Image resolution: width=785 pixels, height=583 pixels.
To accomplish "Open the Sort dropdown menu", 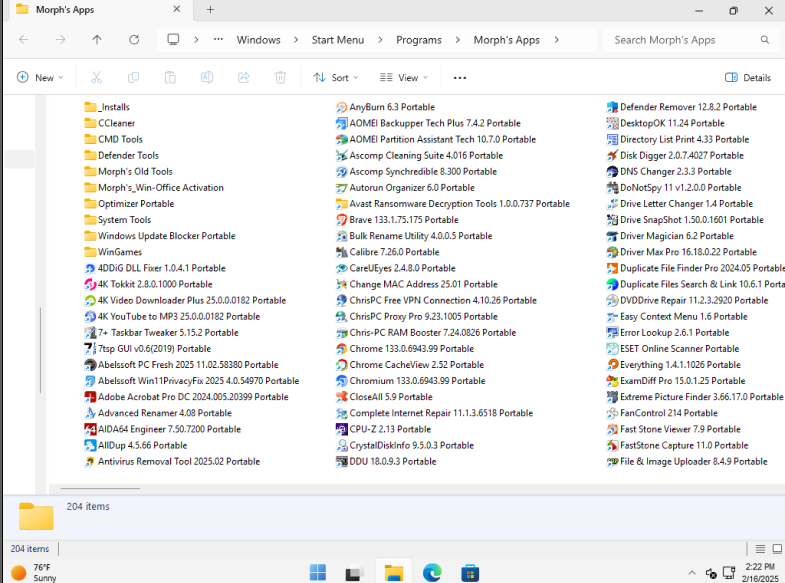I will coord(336,78).
